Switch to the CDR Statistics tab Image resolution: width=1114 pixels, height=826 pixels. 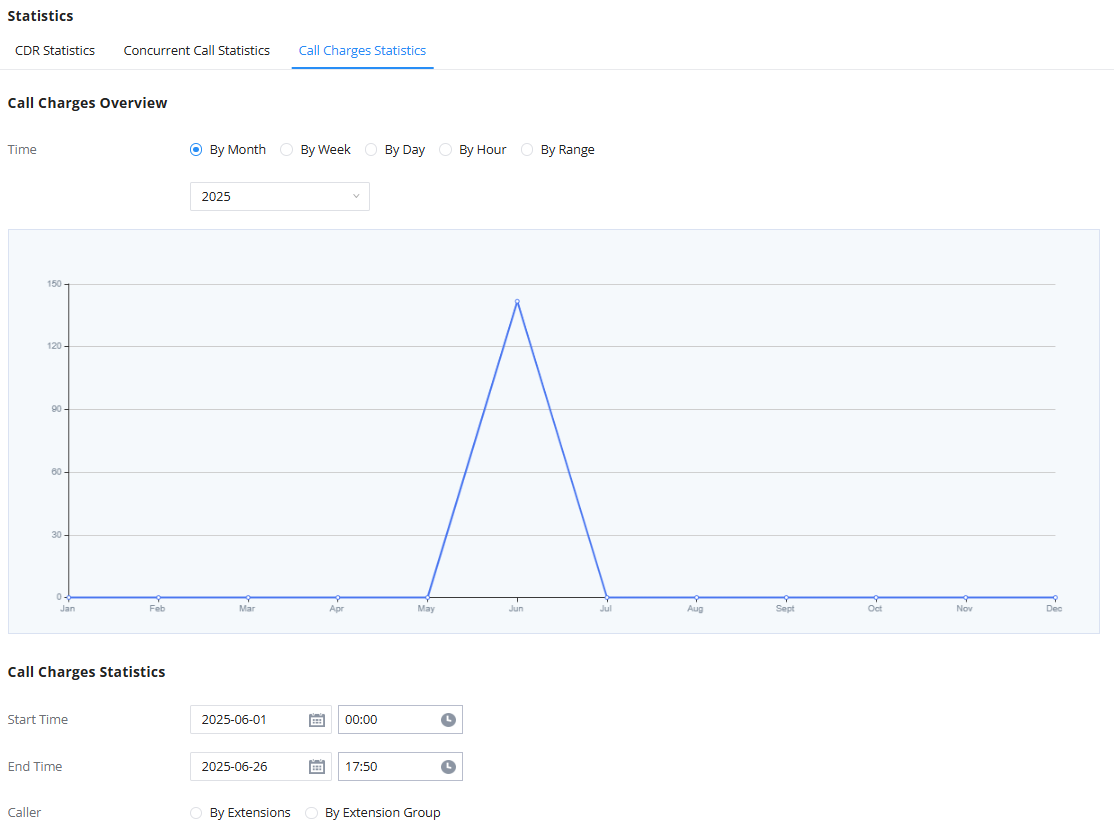point(55,50)
